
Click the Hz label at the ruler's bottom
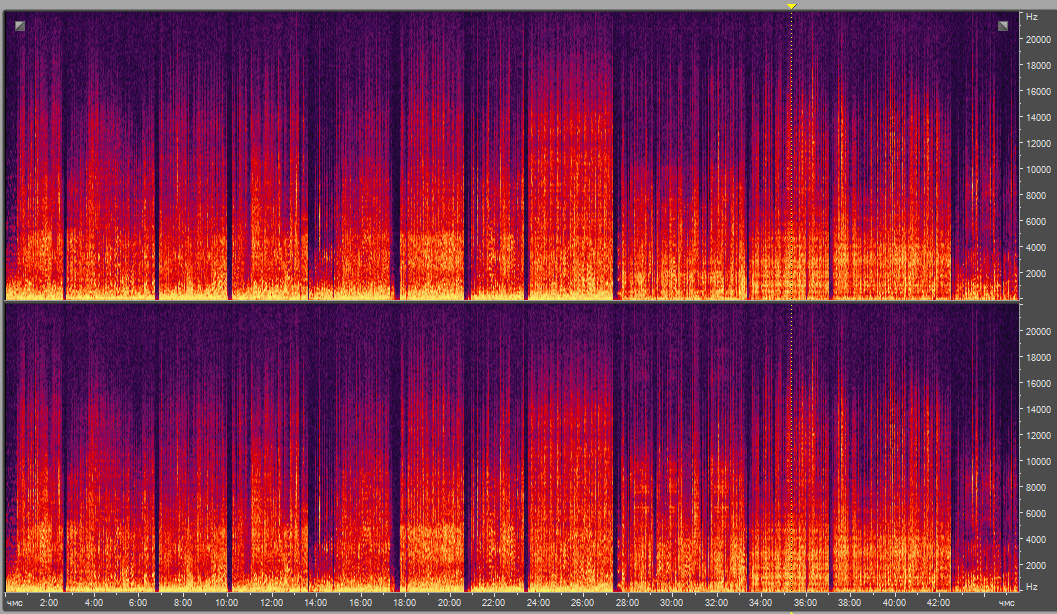coord(1032,586)
